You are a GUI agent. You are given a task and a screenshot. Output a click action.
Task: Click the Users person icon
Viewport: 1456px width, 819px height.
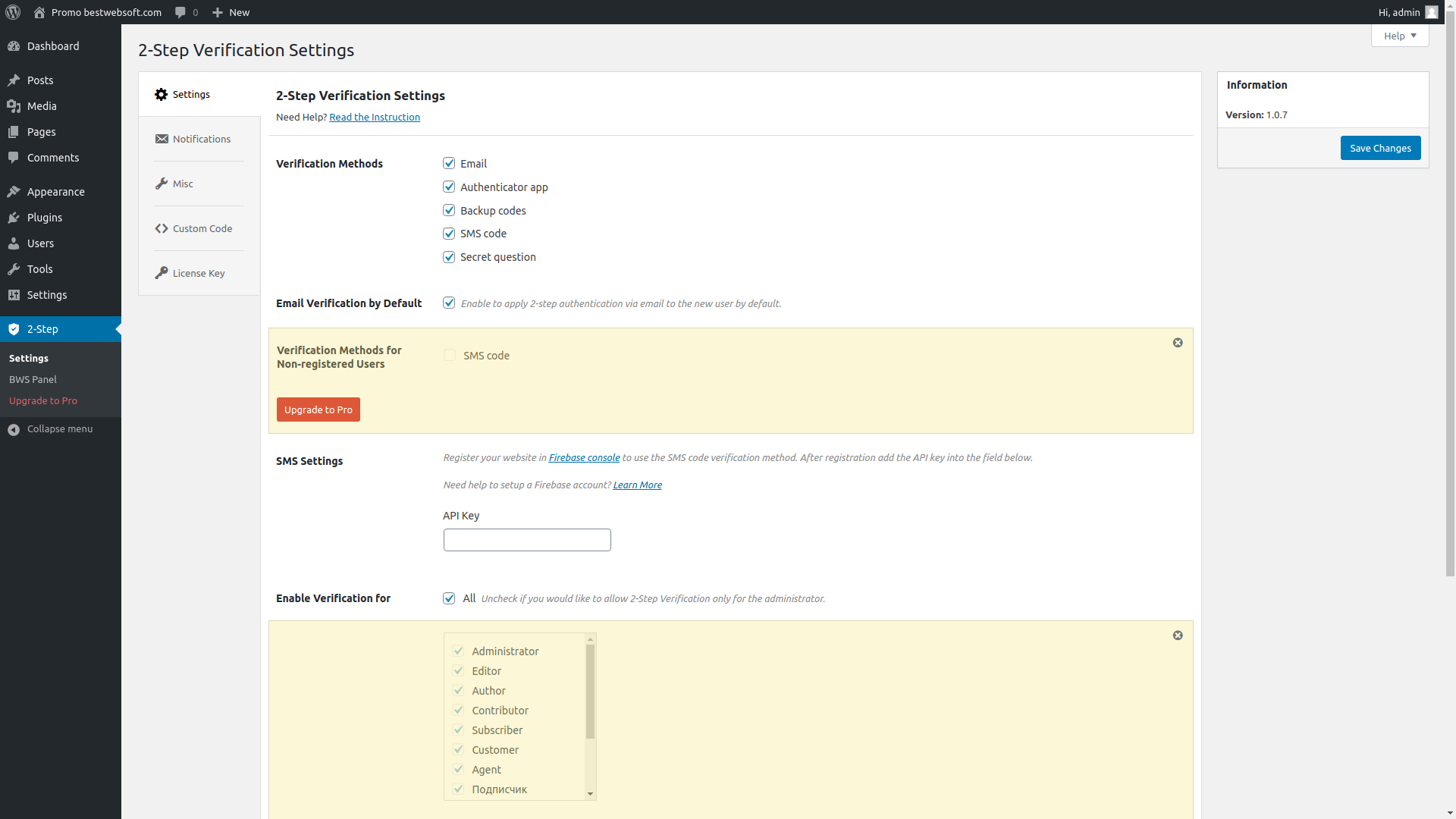(14, 243)
